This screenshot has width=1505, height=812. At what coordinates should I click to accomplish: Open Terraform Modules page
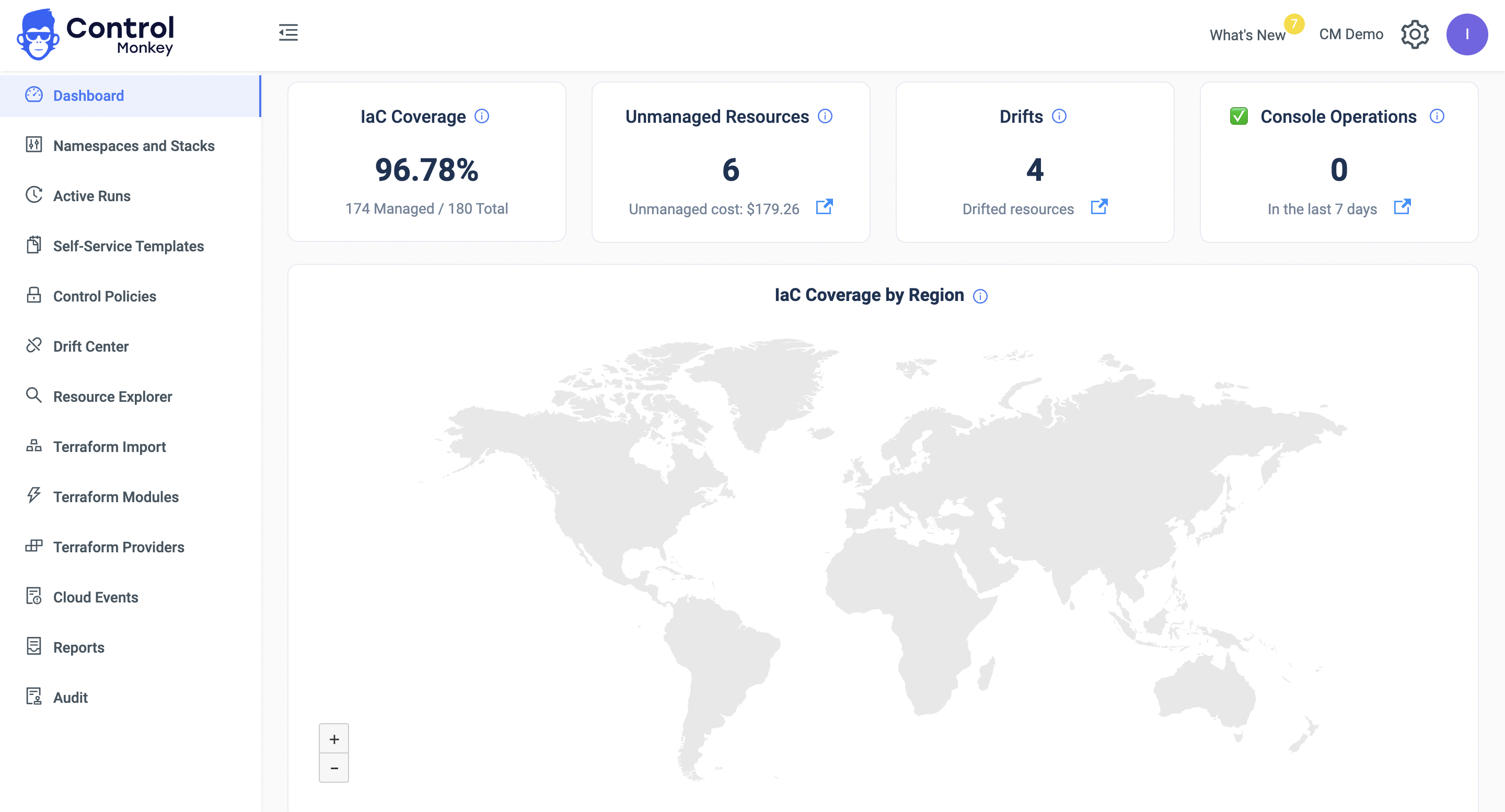pyautogui.click(x=130, y=497)
